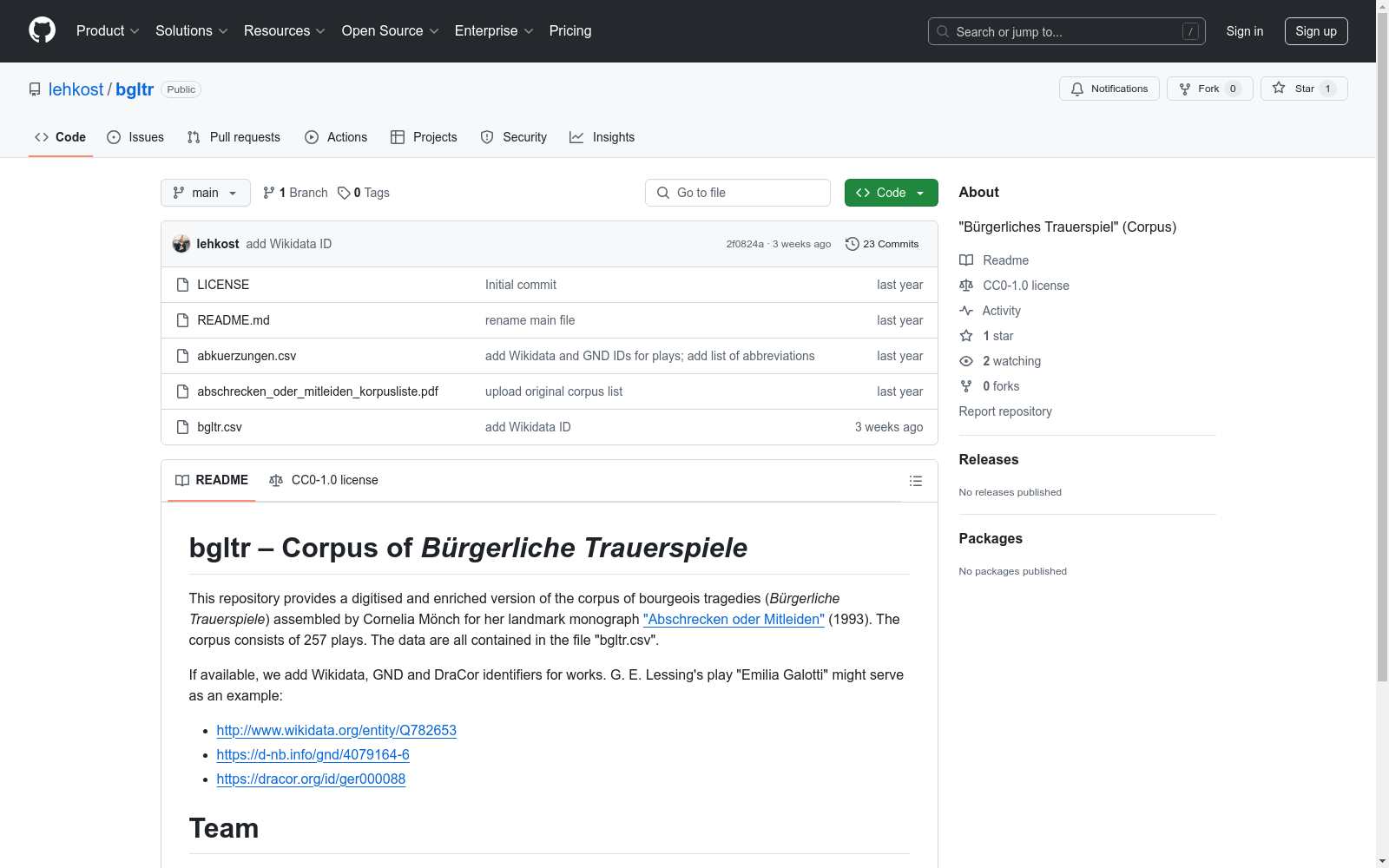
Task: Expand the Solutions dropdown
Action: 192,31
